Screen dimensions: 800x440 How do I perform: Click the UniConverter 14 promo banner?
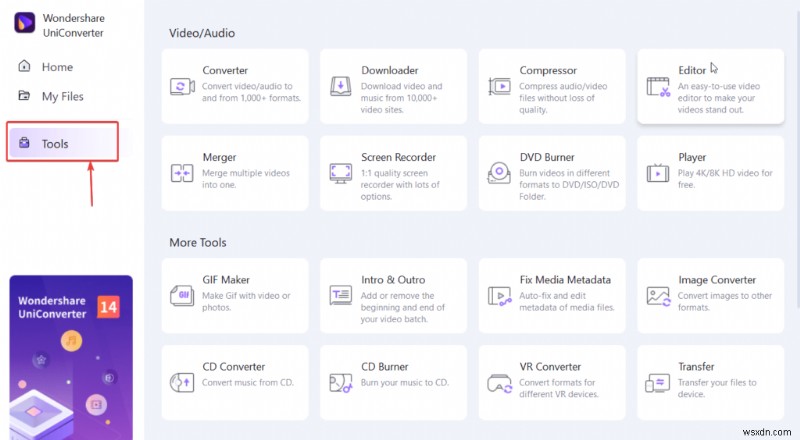point(70,357)
